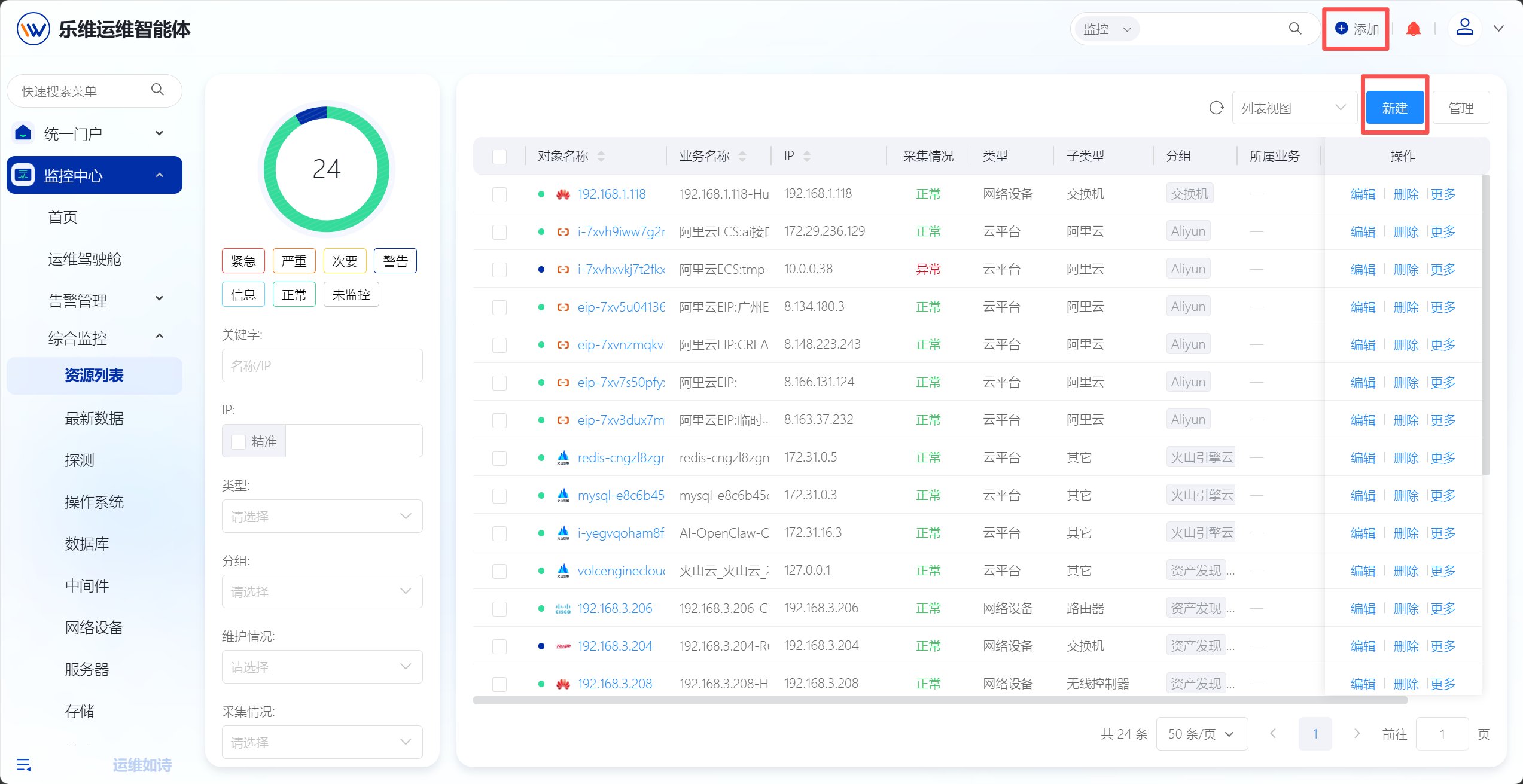Go to next page arrow

[x=1357, y=734]
